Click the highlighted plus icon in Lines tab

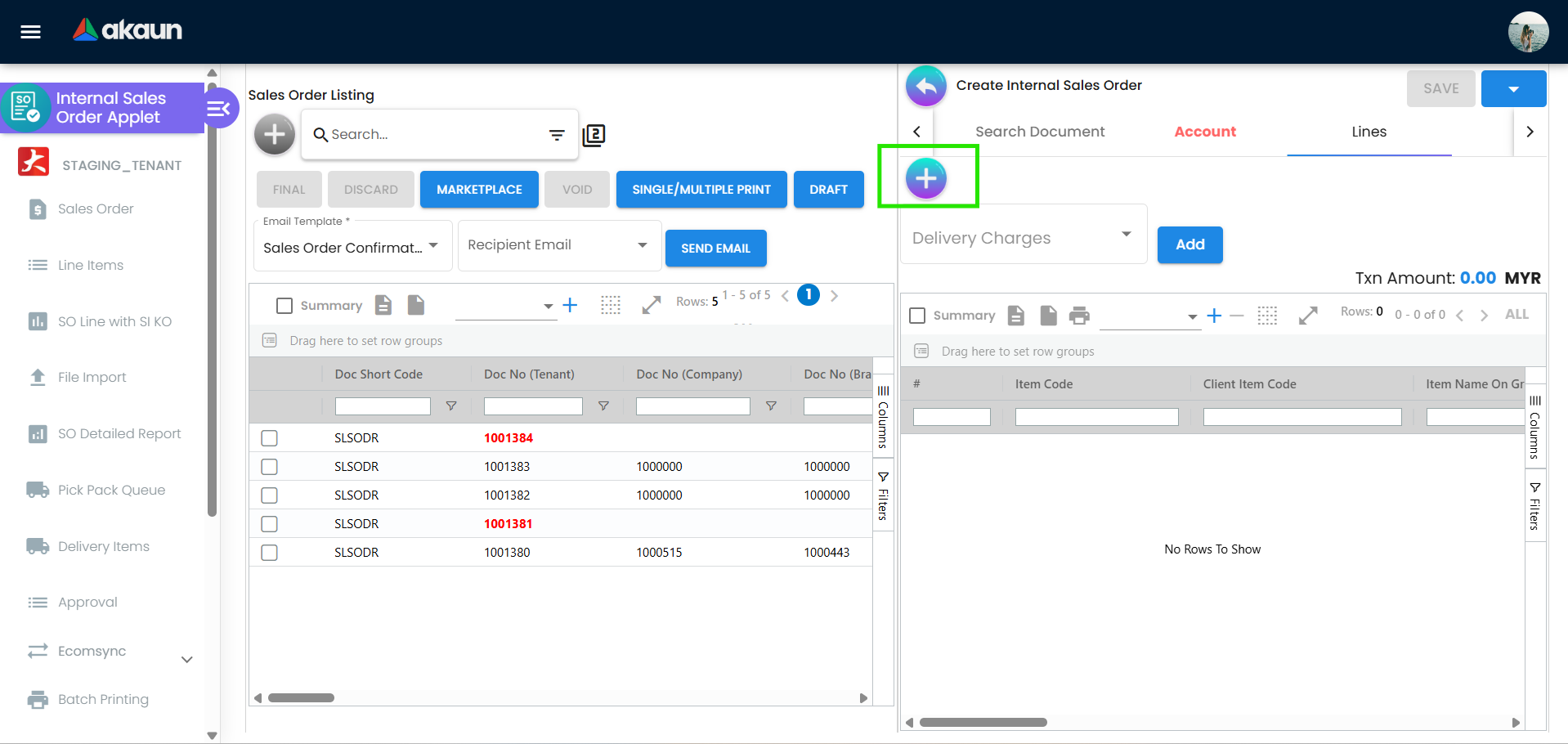tap(925, 177)
